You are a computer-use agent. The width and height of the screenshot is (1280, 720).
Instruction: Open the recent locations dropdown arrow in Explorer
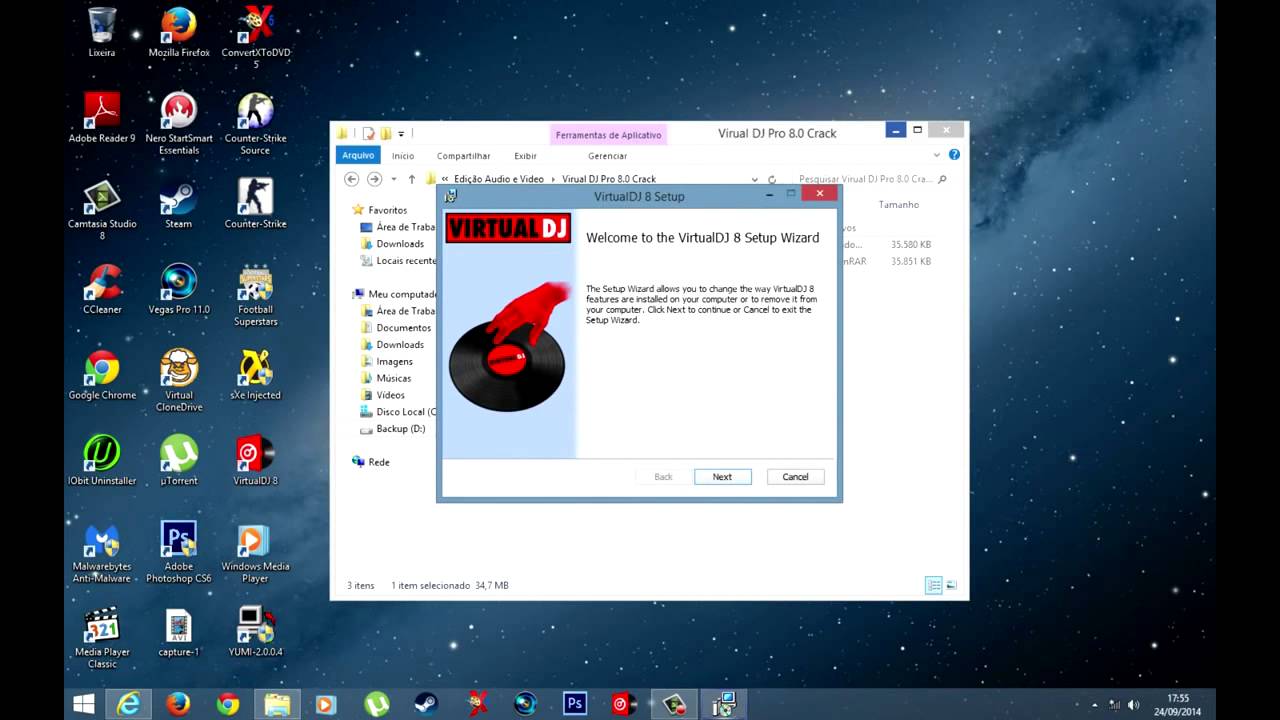pos(393,179)
